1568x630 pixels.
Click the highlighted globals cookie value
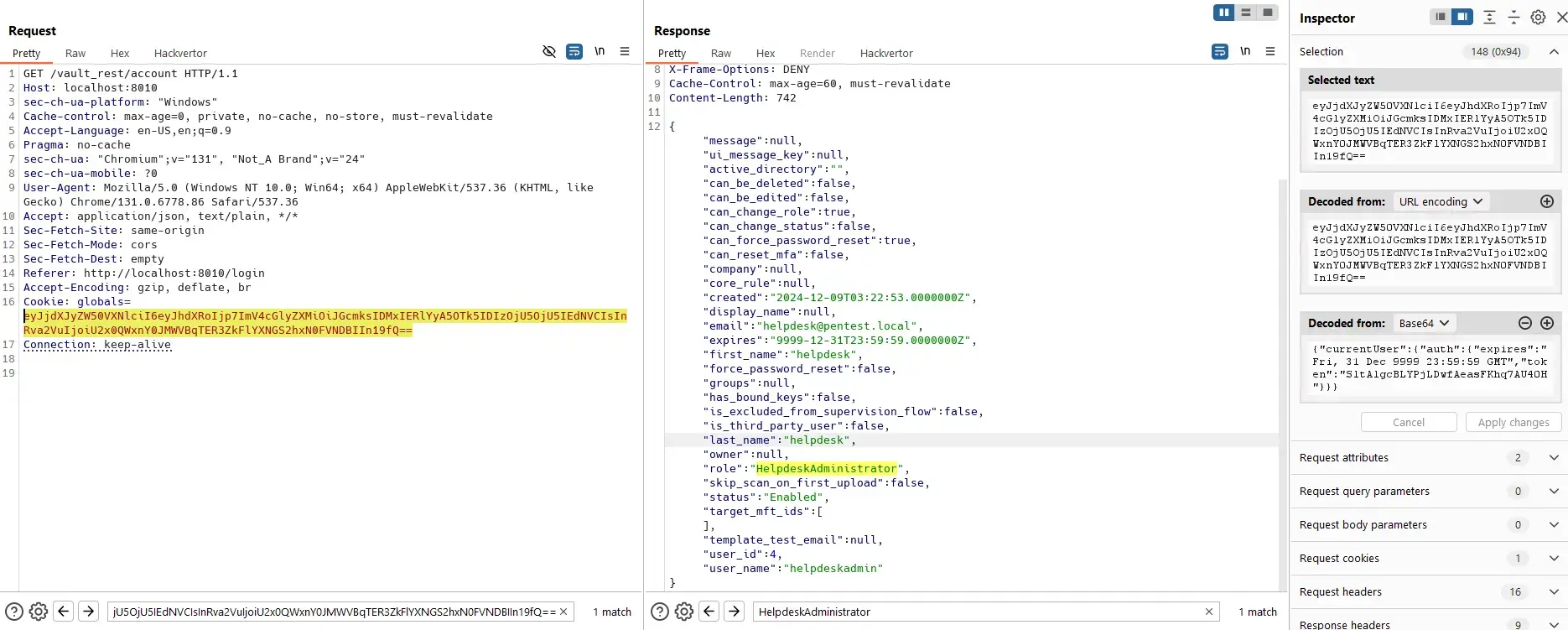coord(325,323)
